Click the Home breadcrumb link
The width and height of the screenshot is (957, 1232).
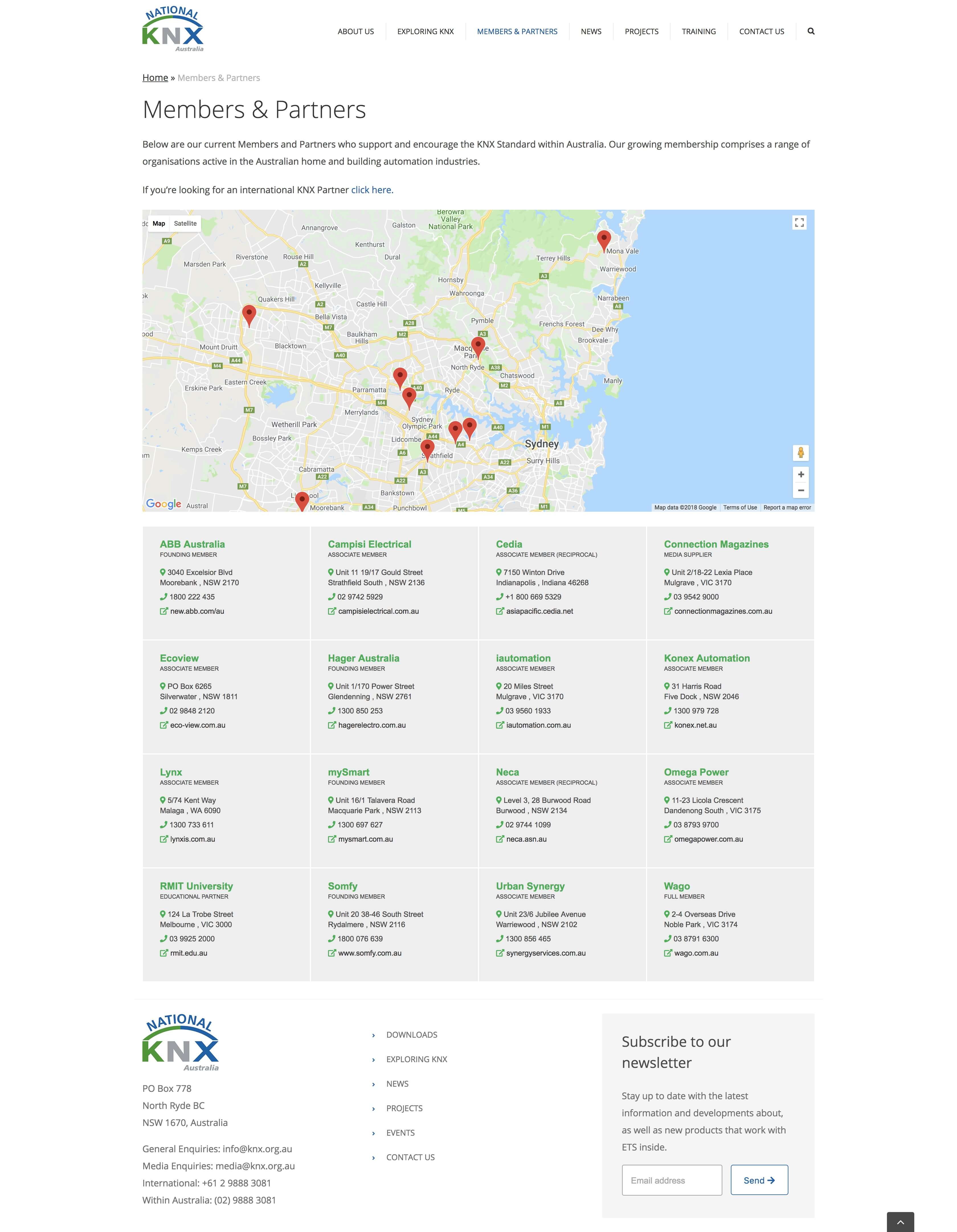pos(155,78)
